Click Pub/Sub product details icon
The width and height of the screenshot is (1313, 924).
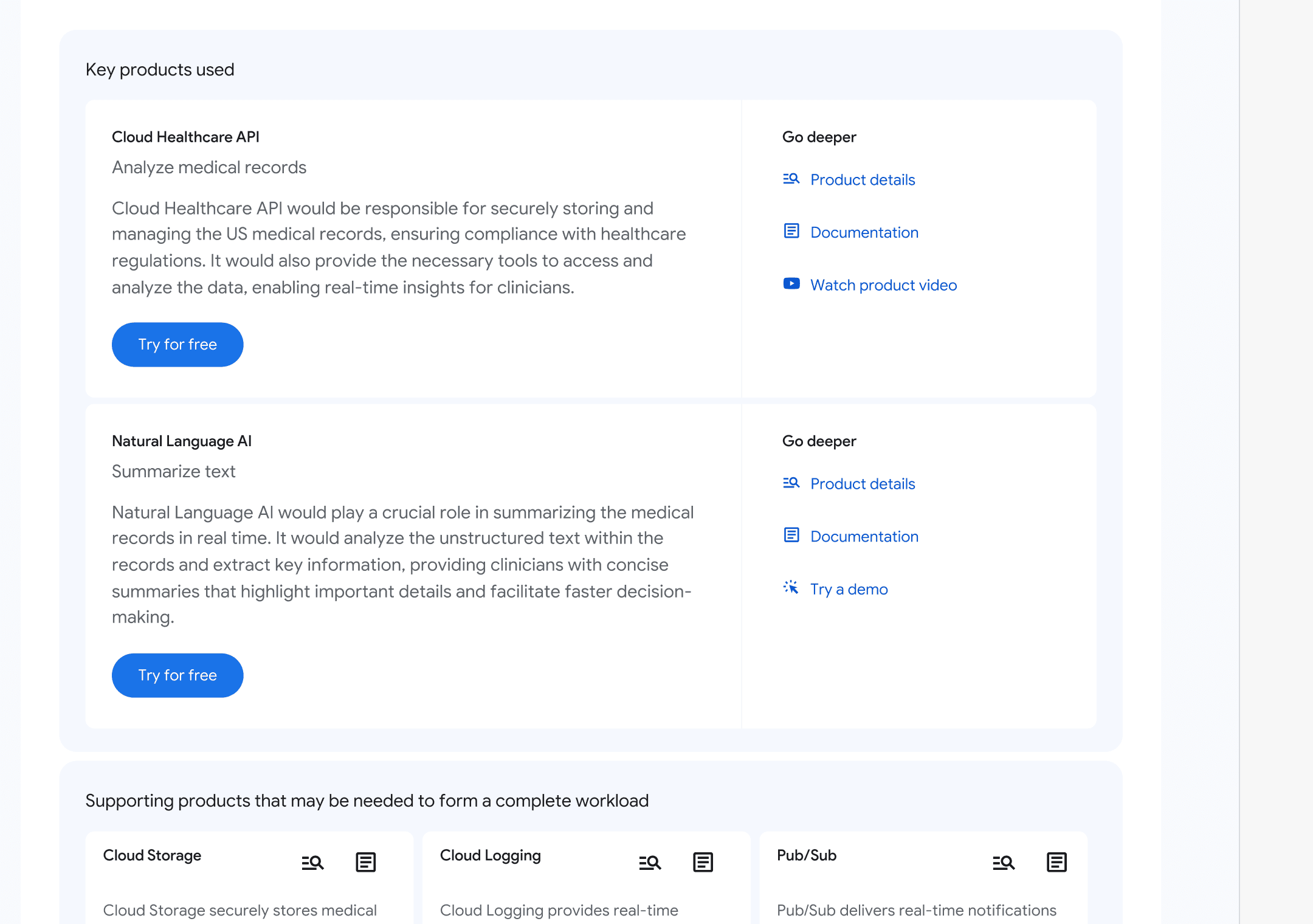(x=1004, y=862)
